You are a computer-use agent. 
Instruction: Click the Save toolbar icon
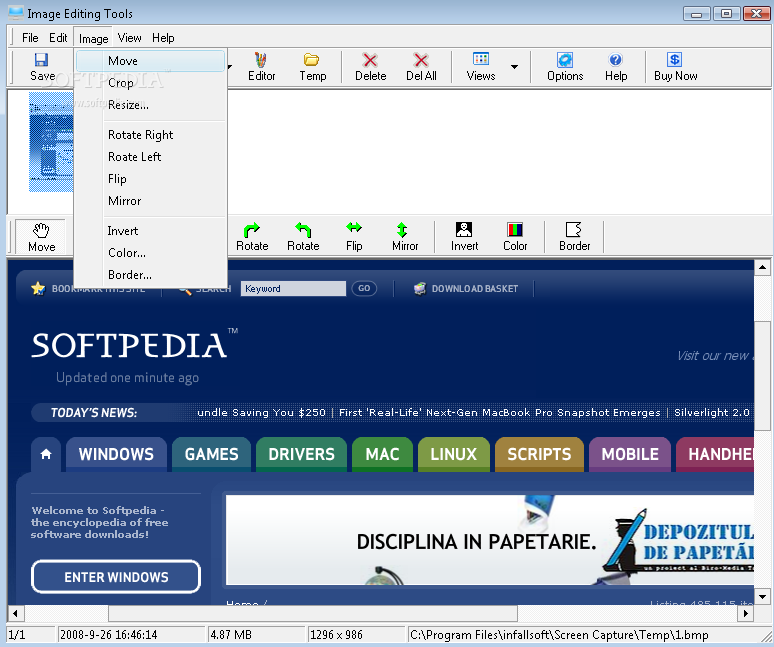tap(41, 67)
